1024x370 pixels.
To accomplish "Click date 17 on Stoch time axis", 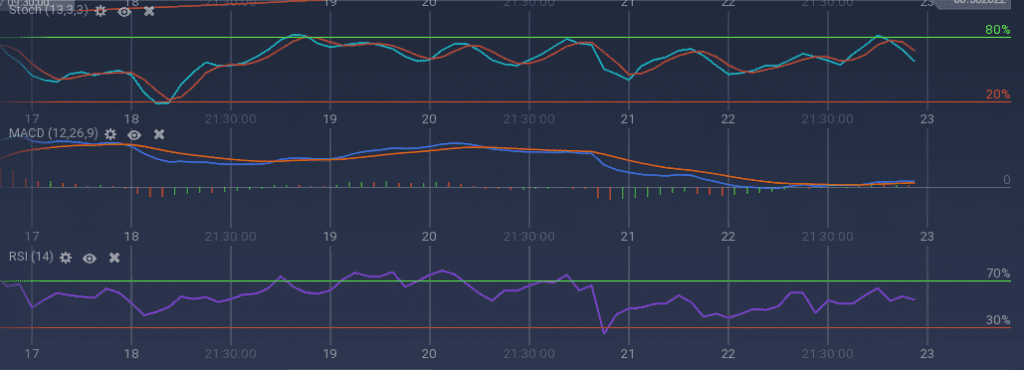I will click(x=31, y=119).
